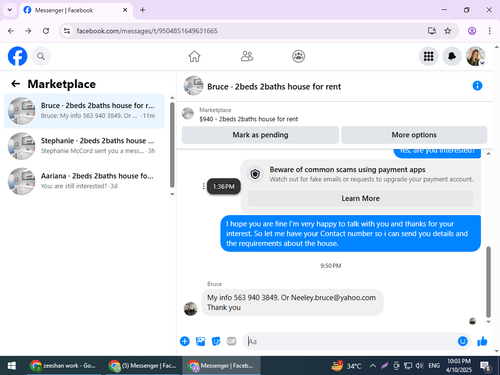This screenshot has height=375, width=500.
Task: Click the address bar URL
Action: coord(147,31)
